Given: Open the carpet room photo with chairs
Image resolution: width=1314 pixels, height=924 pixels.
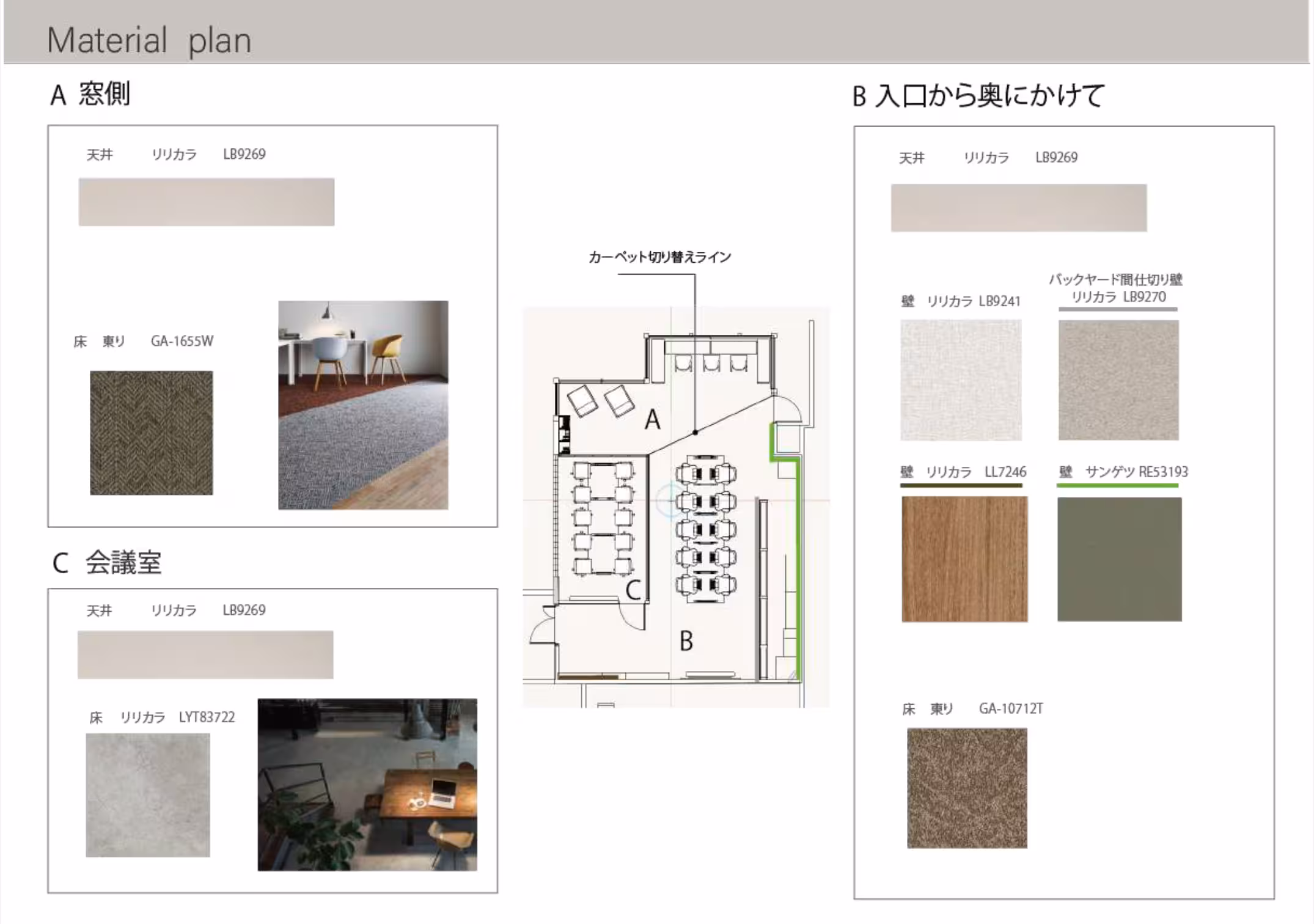Looking at the screenshot, I should (x=363, y=405).
